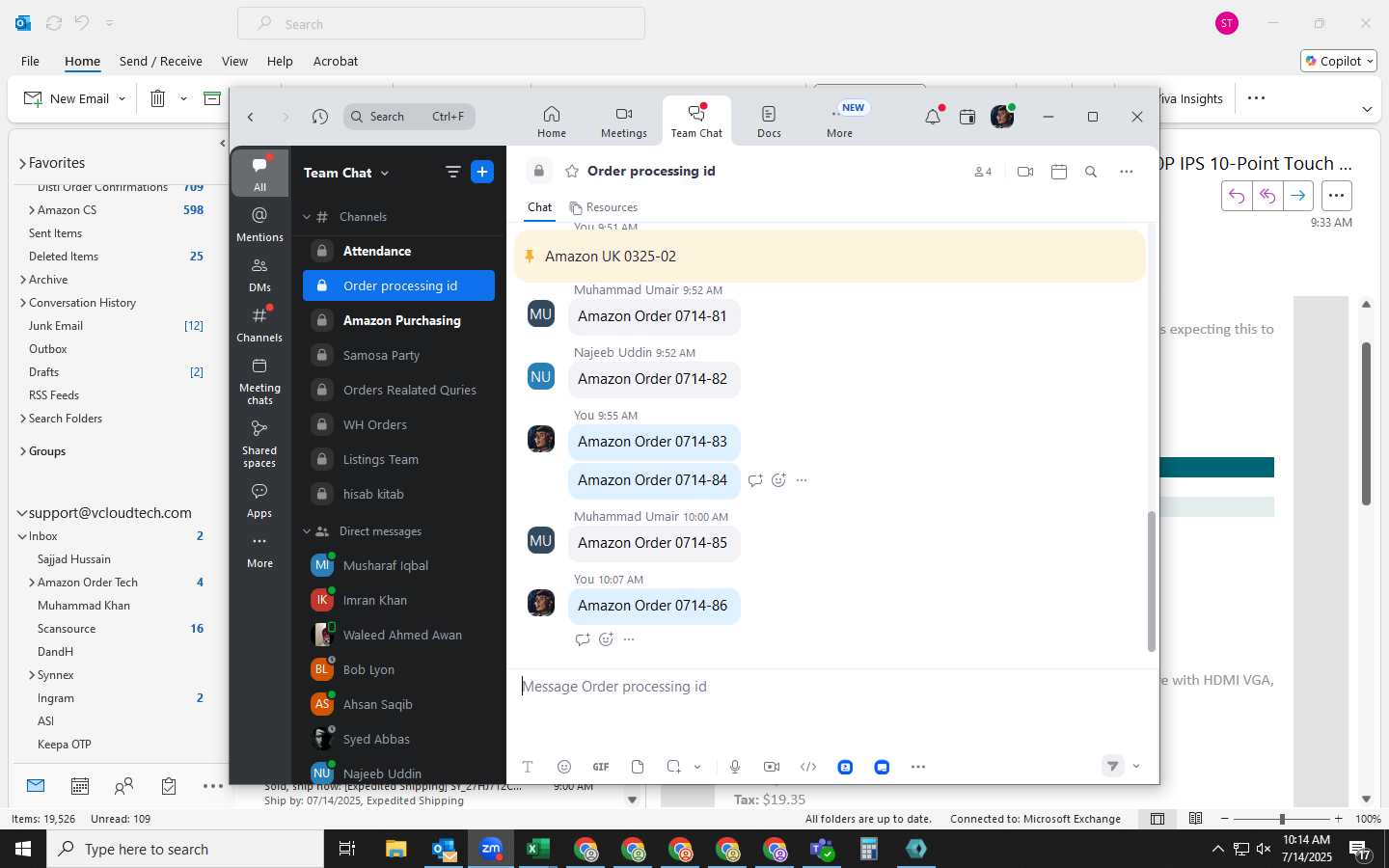Open the Attendance channel
Screen dimensions: 1389x868
point(398,251)
